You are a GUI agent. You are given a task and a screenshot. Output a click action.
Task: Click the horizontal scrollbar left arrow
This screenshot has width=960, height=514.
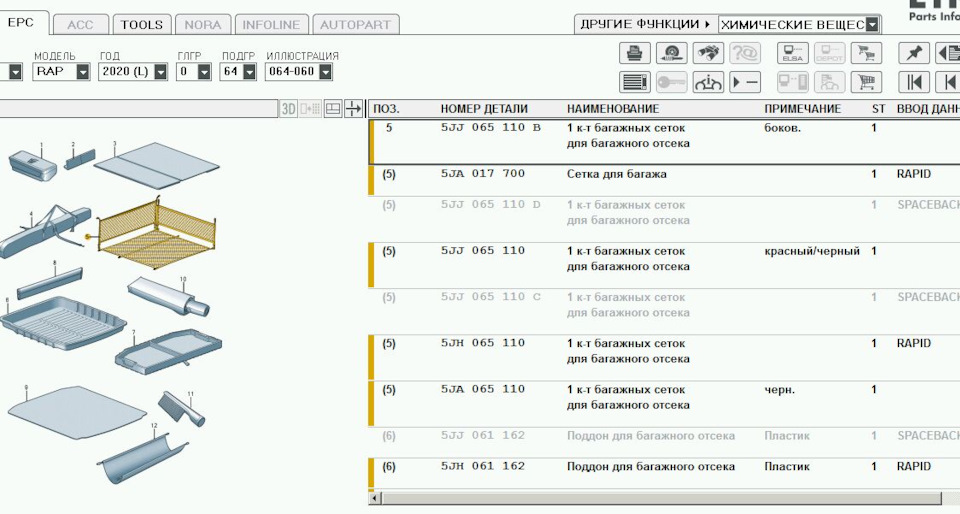375,497
